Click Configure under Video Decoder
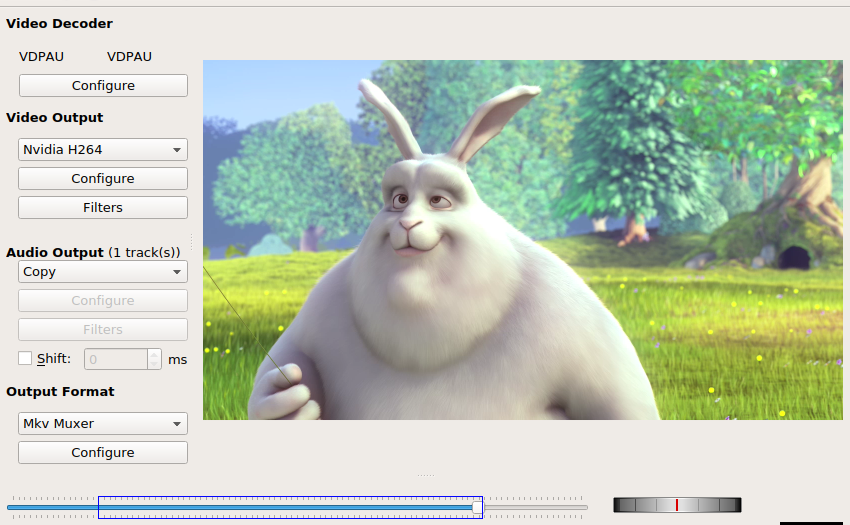Image resolution: width=850 pixels, height=525 pixels. [x=103, y=86]
